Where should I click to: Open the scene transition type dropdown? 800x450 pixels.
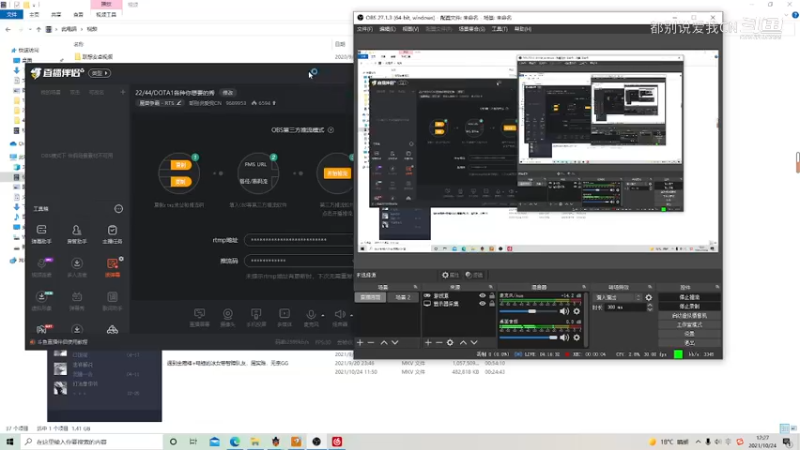(x=617, y=297)
